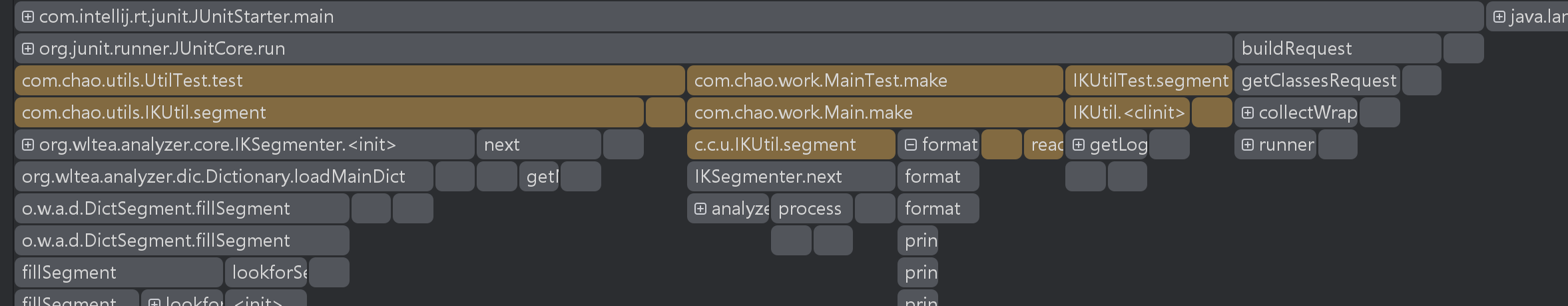Select the Dictionary.loadMainDict frame
Screen dimensions: 1568x306
(x=224, y=177)
